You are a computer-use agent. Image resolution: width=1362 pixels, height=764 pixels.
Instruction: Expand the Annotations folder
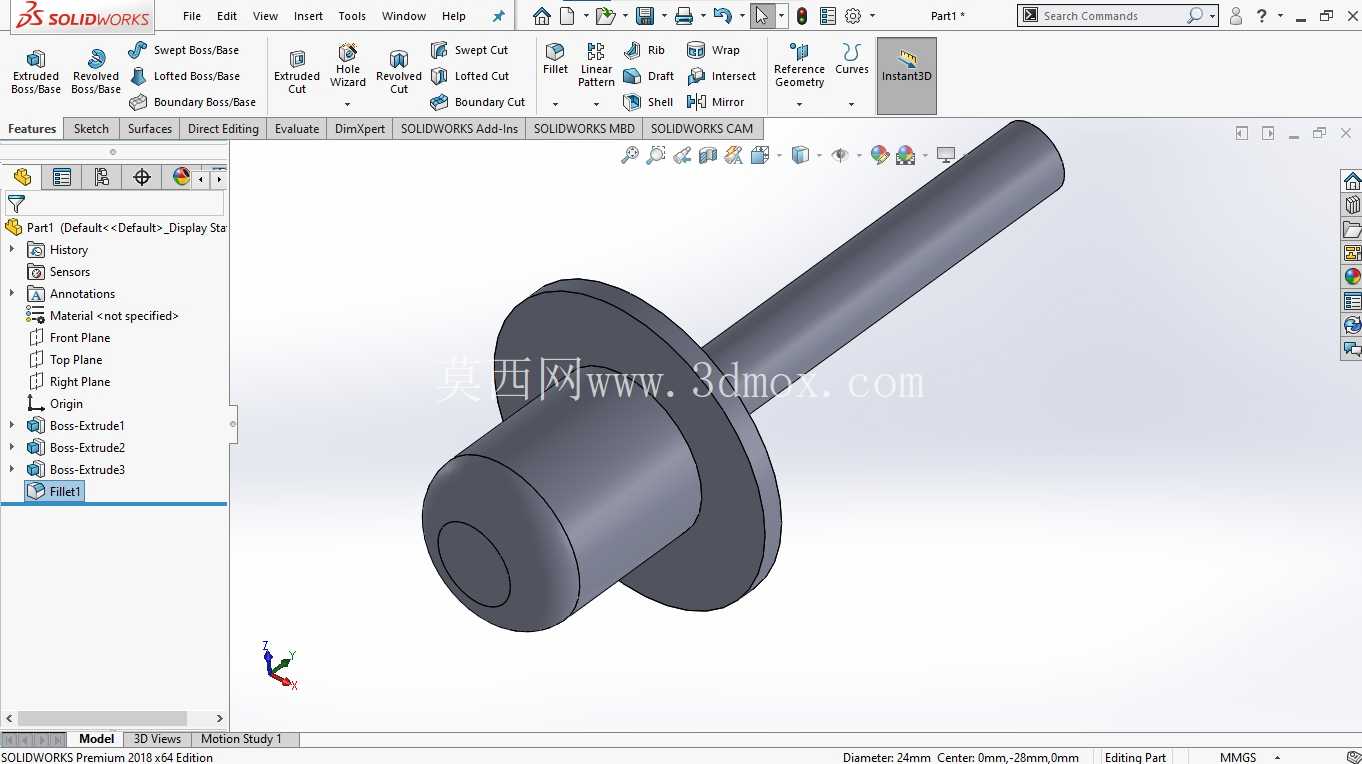click(12, 294)
